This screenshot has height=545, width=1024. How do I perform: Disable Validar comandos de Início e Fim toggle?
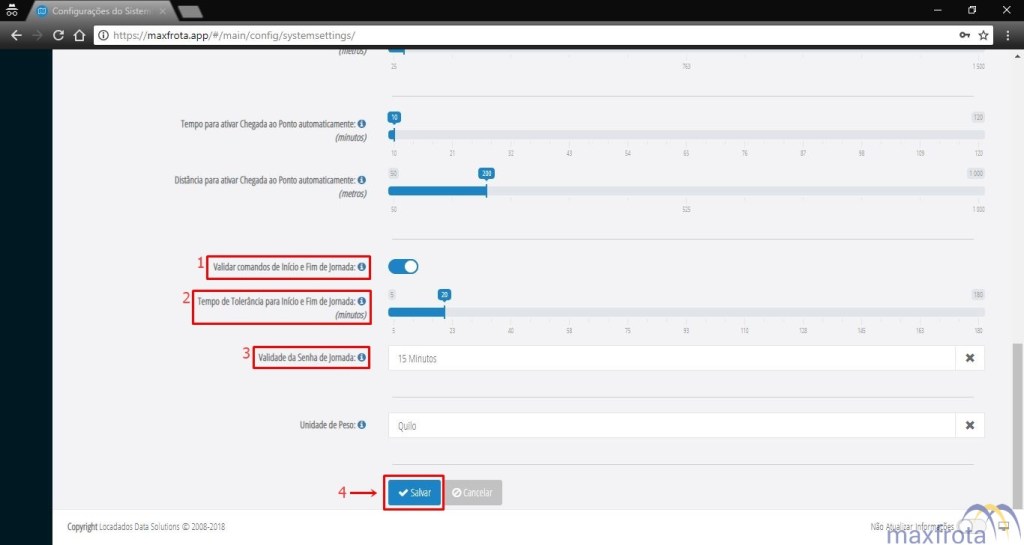pos(403,266)
